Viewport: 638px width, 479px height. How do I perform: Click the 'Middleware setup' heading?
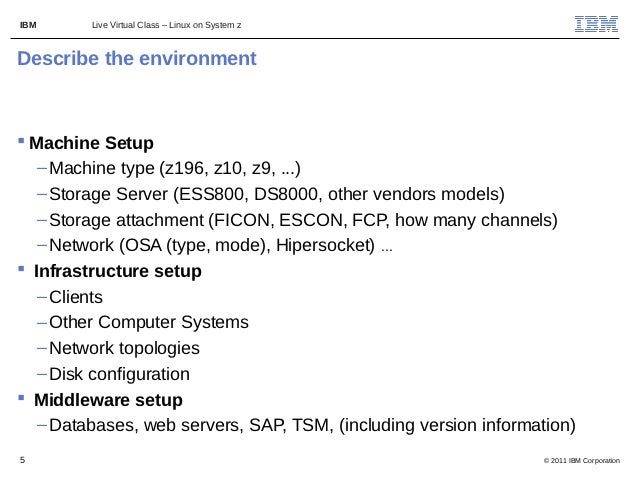coord(108,400)
